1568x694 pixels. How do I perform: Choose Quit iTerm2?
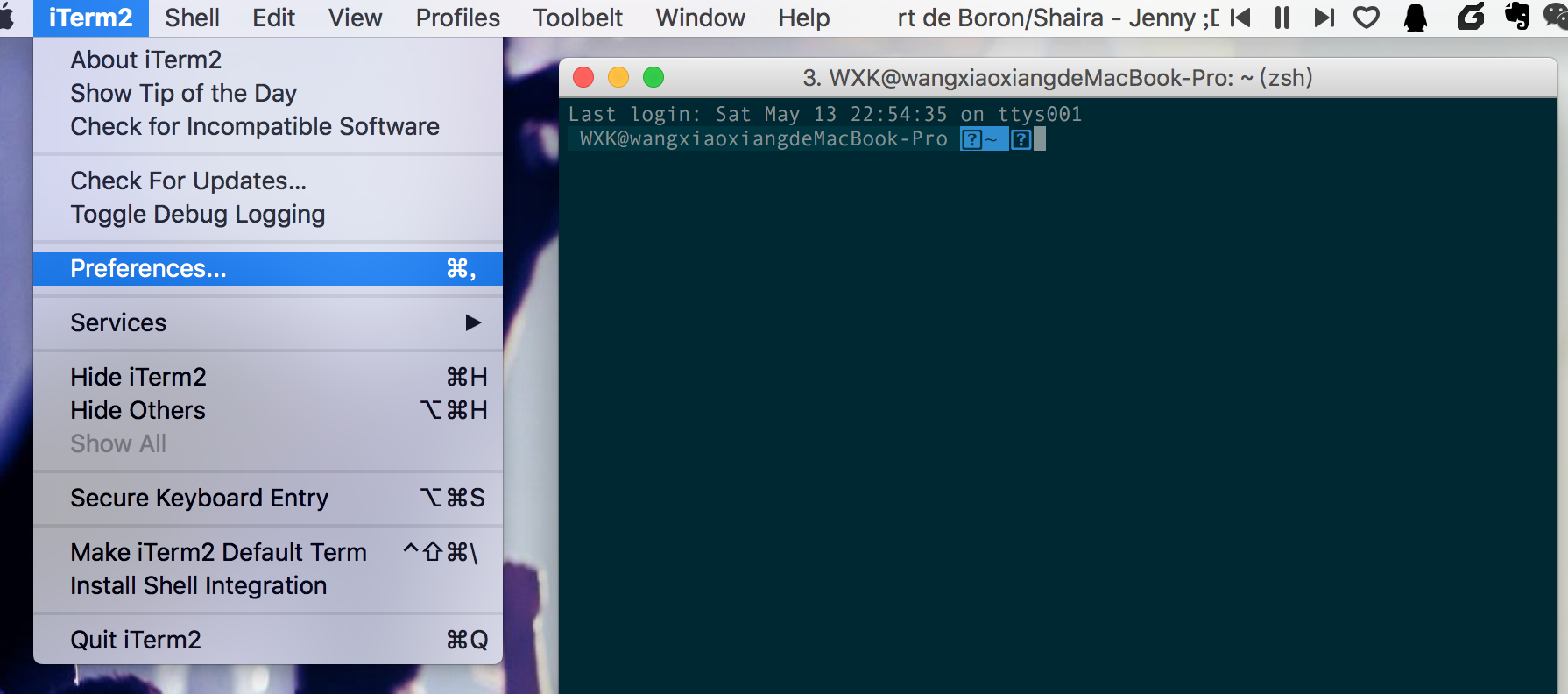136,640
